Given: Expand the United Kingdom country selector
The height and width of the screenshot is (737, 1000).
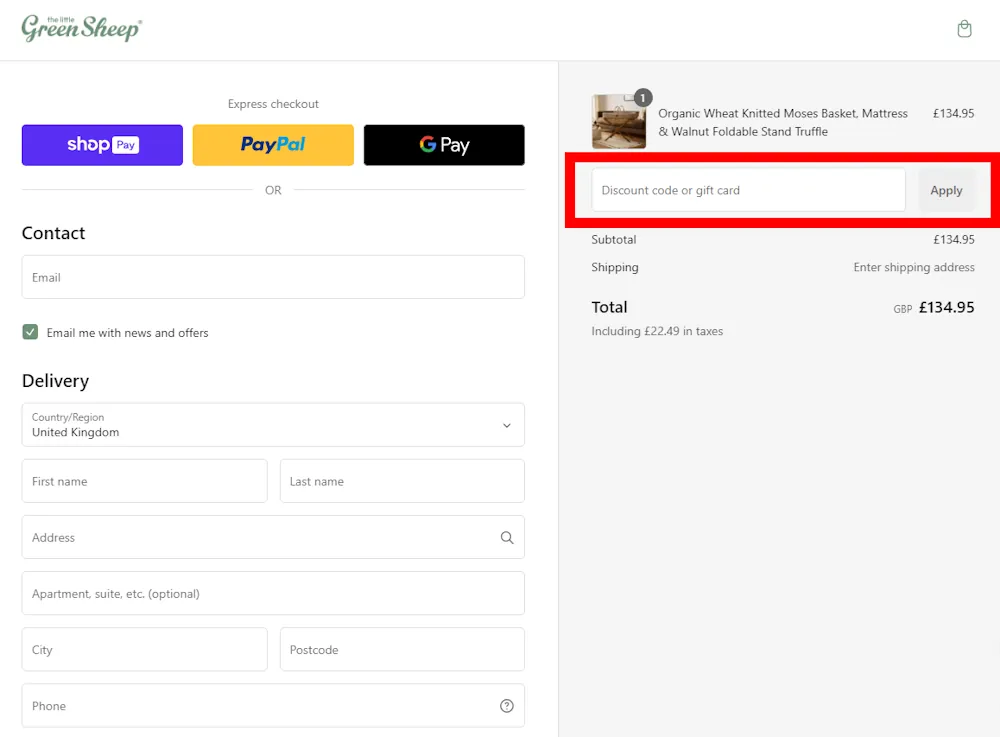Looking at the screenshot, I should click(x=273, y=424).
